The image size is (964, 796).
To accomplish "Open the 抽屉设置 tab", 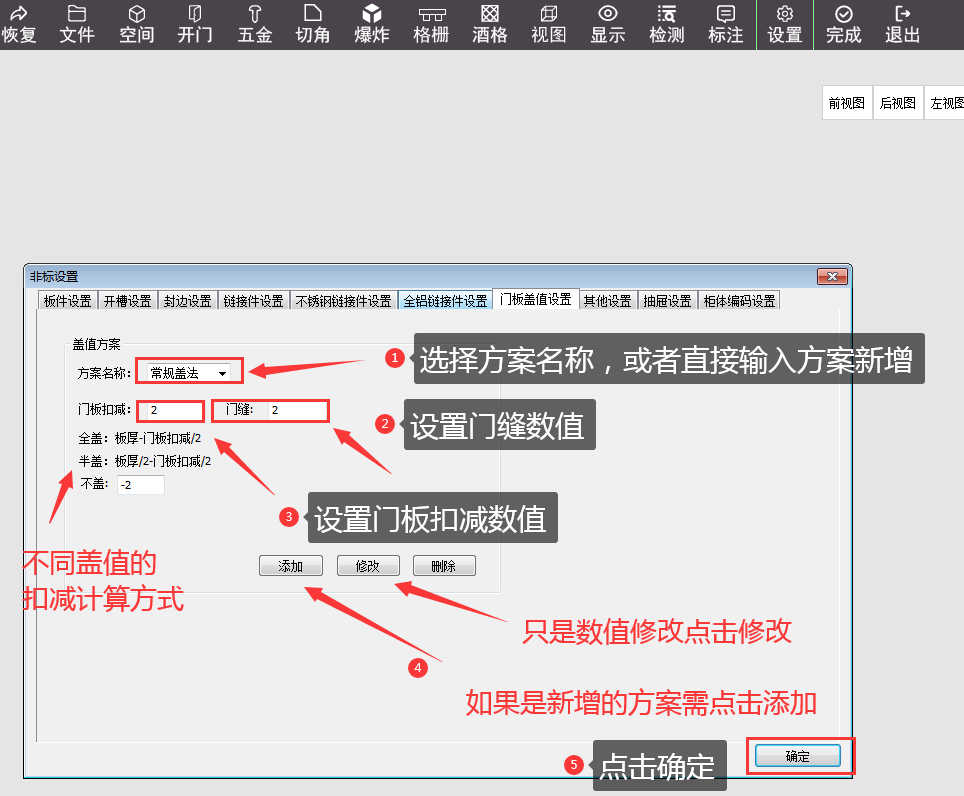I will point(667,301).
